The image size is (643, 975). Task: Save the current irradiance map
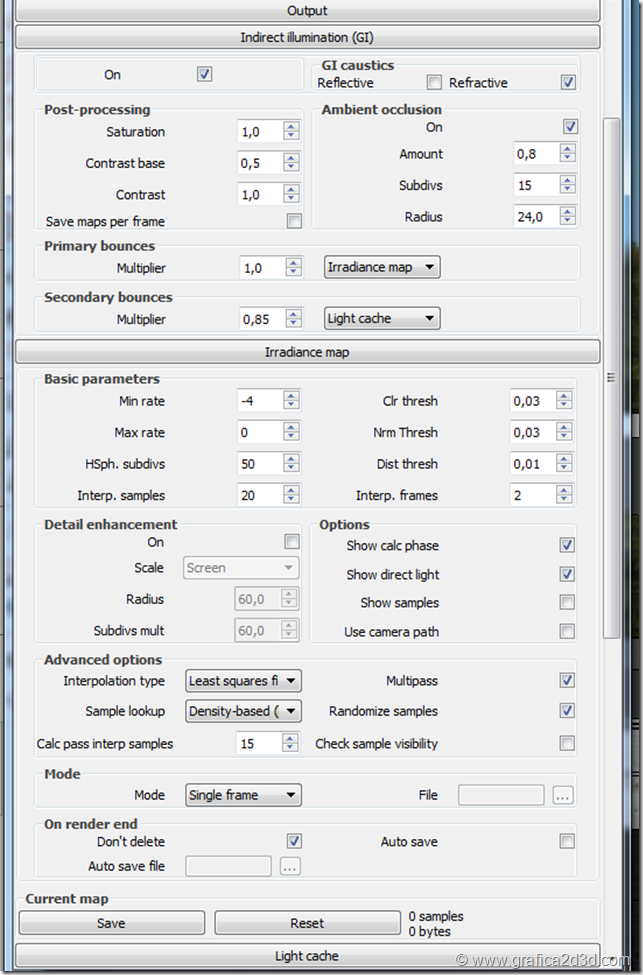click(x=111, y=923)
